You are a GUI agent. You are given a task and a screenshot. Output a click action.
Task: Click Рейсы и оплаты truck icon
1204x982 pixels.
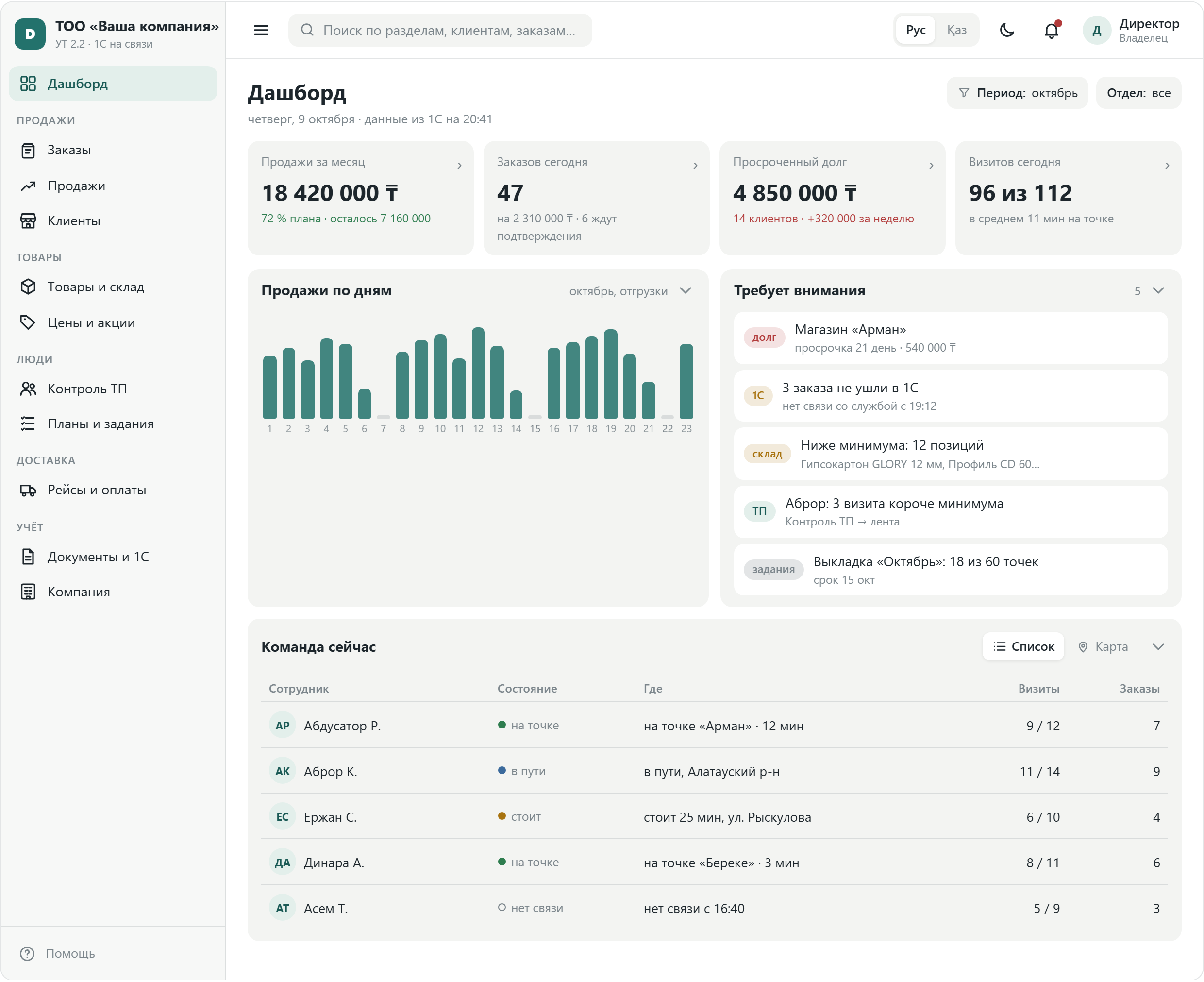[28, 490]
